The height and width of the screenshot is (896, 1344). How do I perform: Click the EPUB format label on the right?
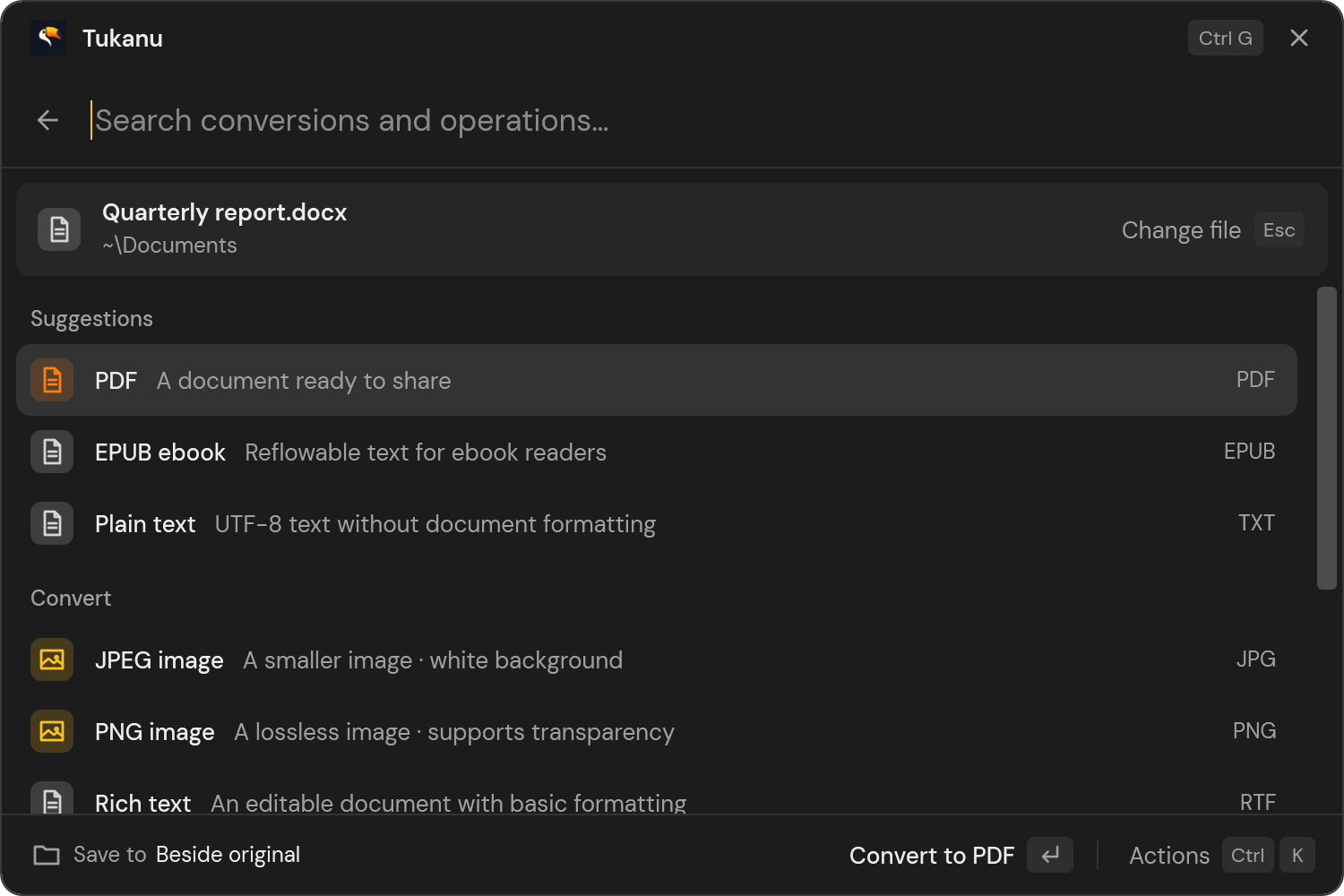point(1249,452)
